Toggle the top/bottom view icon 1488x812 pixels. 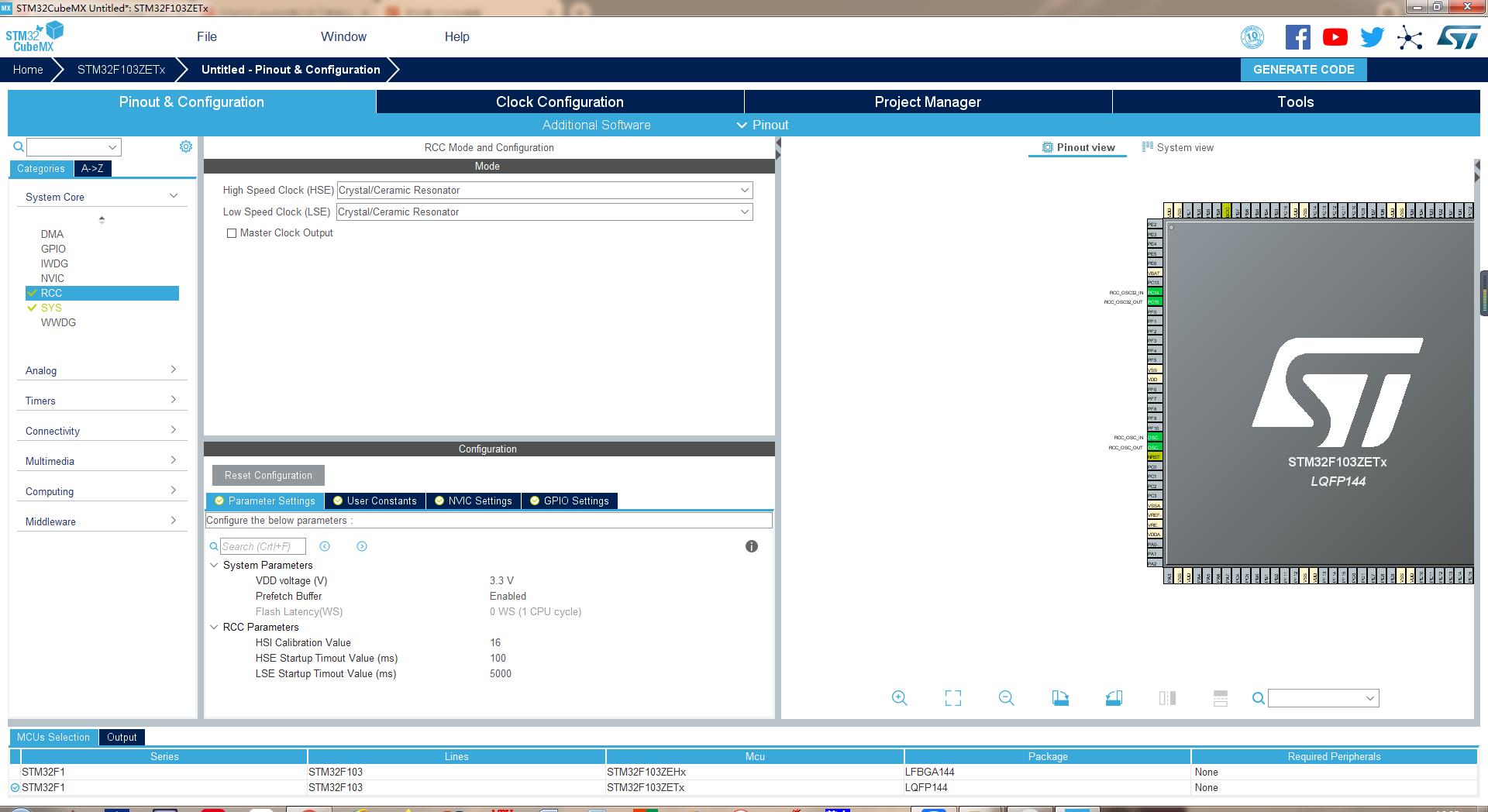(1167, 698)
